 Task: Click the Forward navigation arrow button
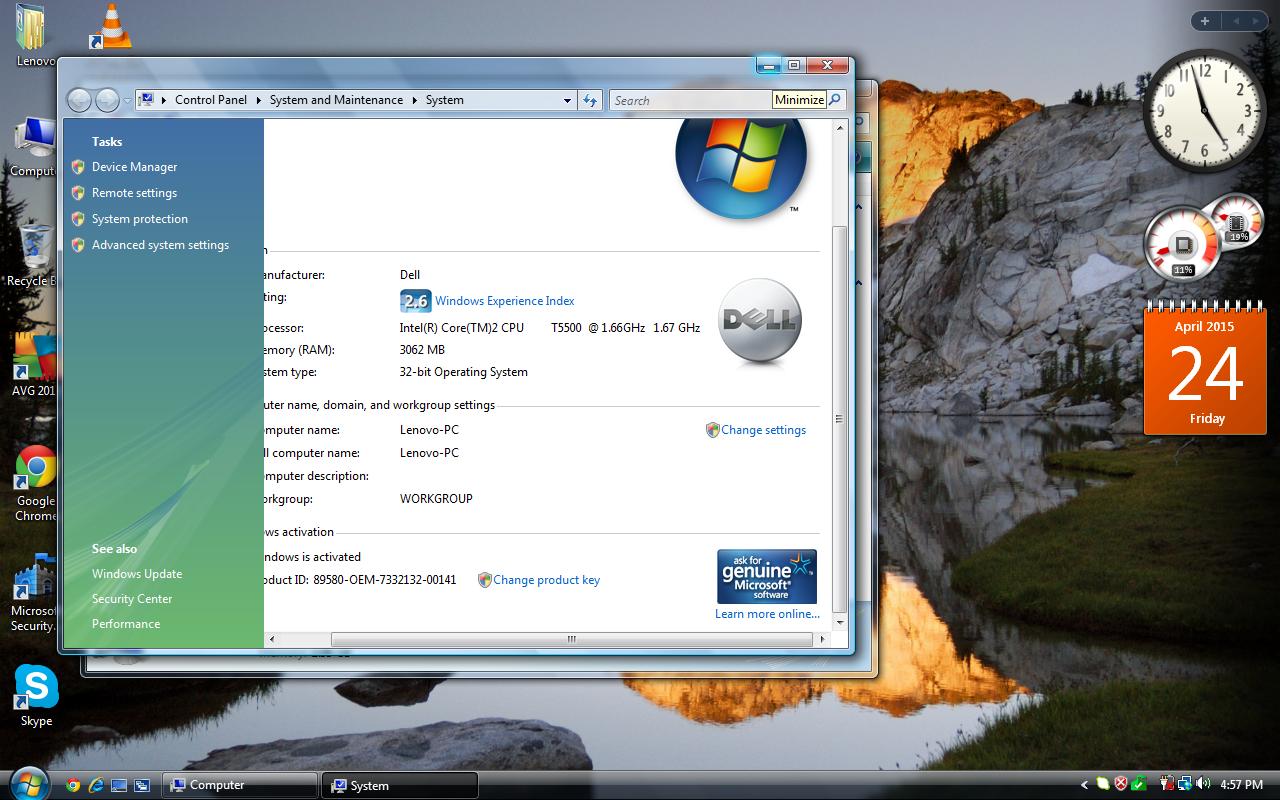(106, 100)
